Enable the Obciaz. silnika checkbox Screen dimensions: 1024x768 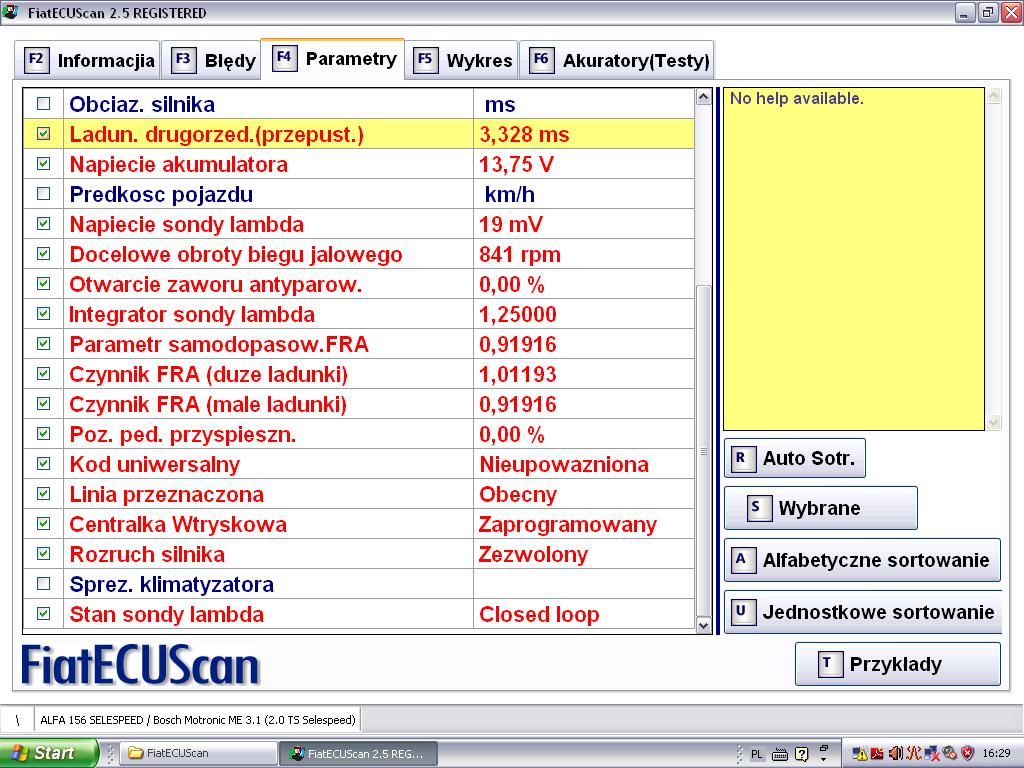(43, 104)
